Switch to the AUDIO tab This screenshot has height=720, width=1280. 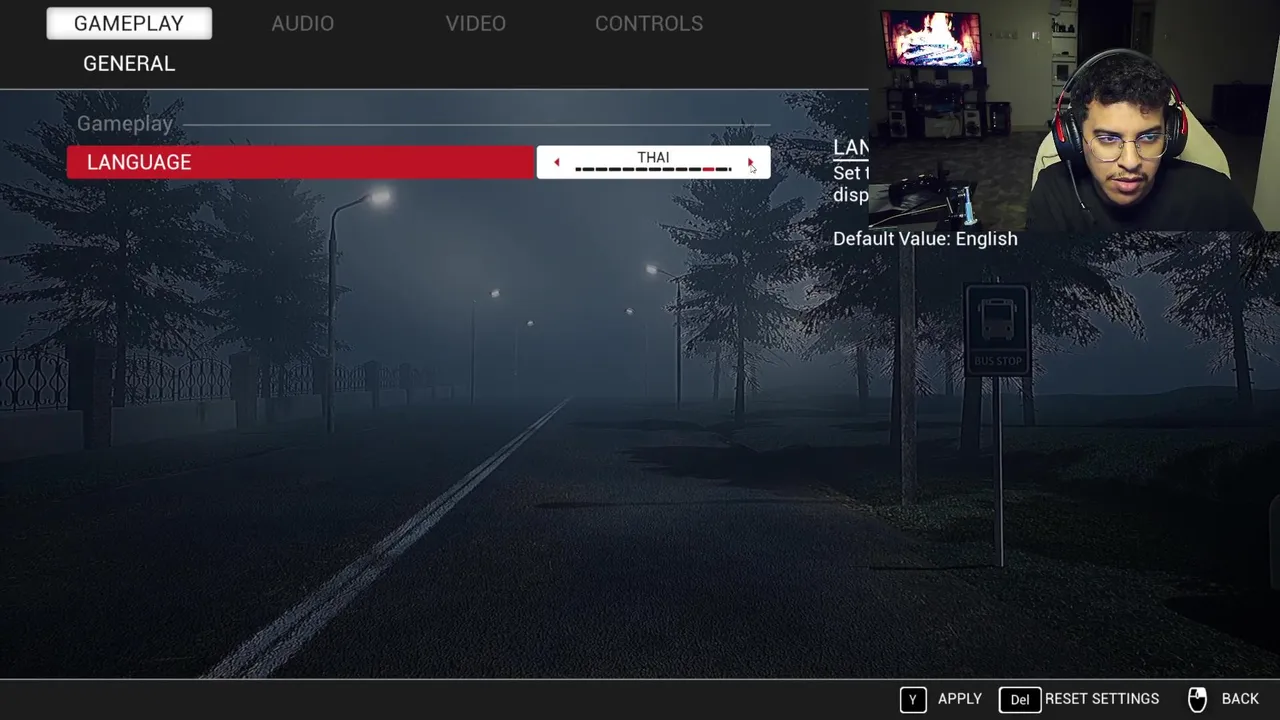(x=302, y=23)
